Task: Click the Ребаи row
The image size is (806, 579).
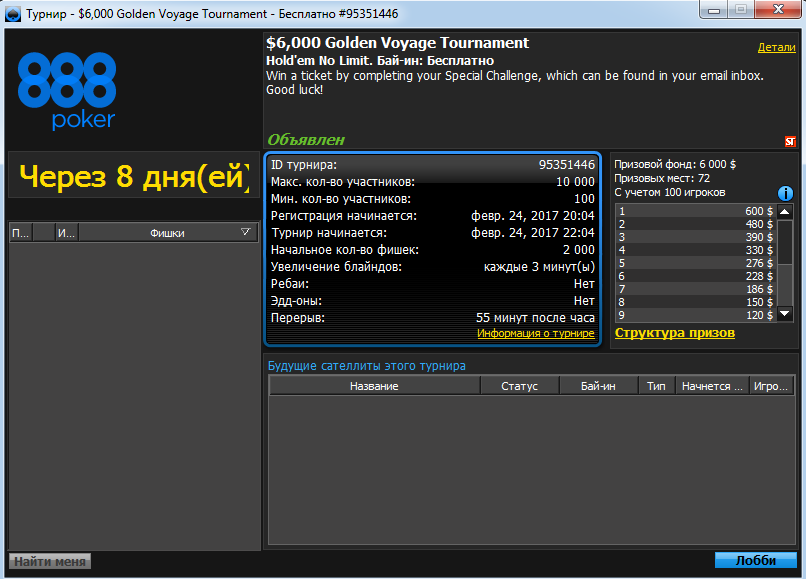Action: [x=432, y=283]
